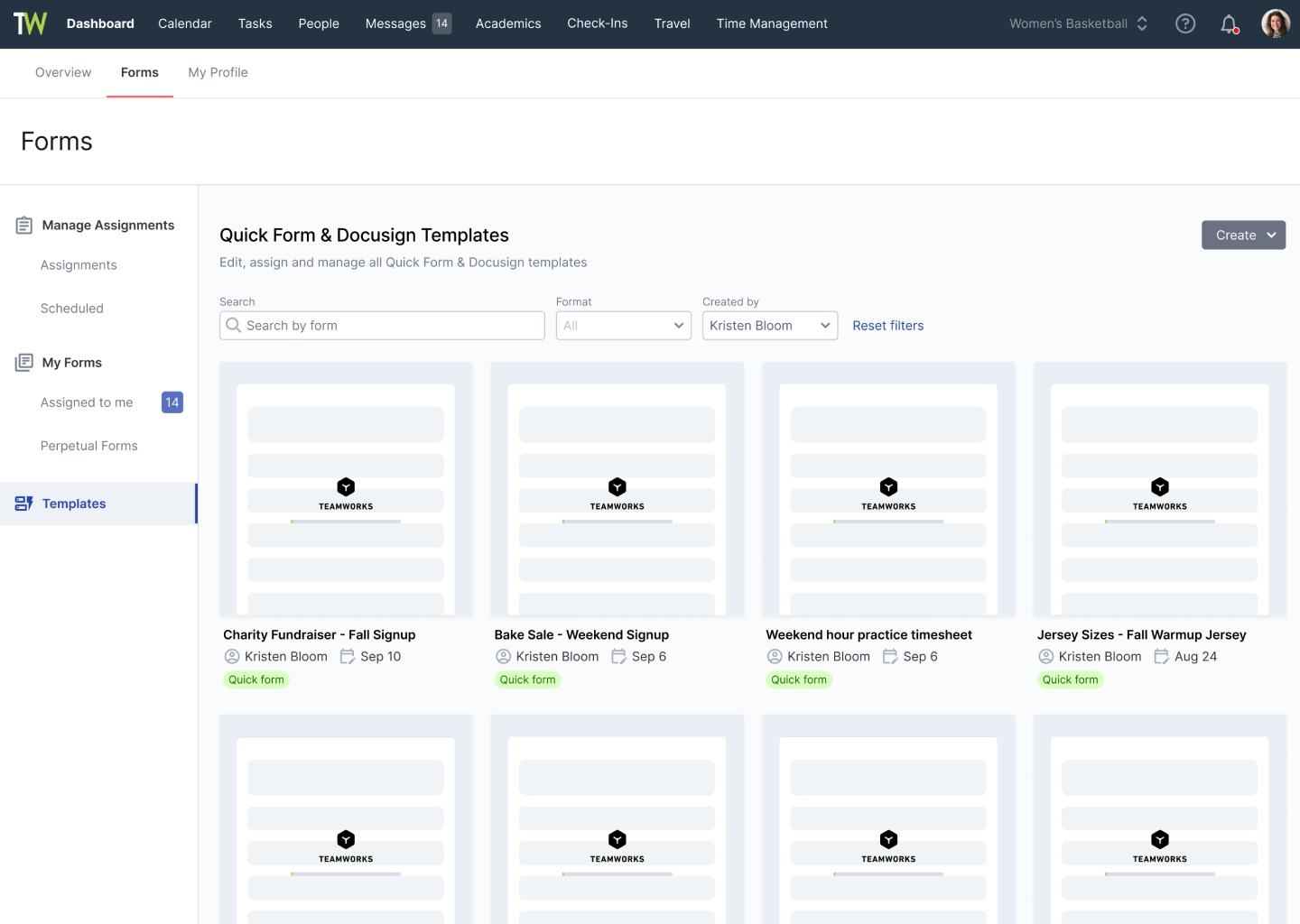Image resolution: width=1300 pixels, height=924 pixels.
Task: Click Reset filters link
Action: click(888, 326)
